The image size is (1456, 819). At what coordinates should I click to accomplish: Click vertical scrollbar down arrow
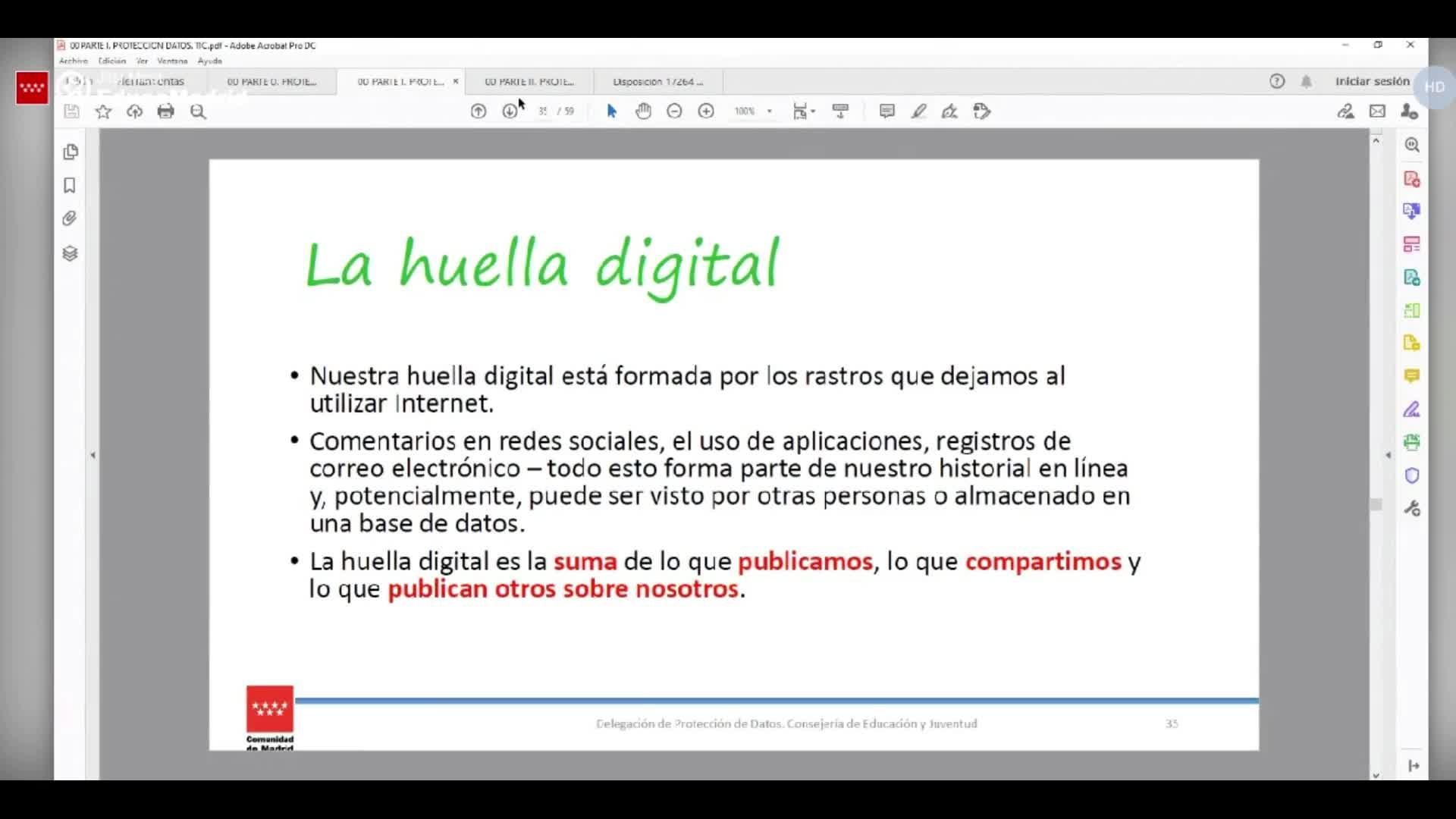[1376, 775]
